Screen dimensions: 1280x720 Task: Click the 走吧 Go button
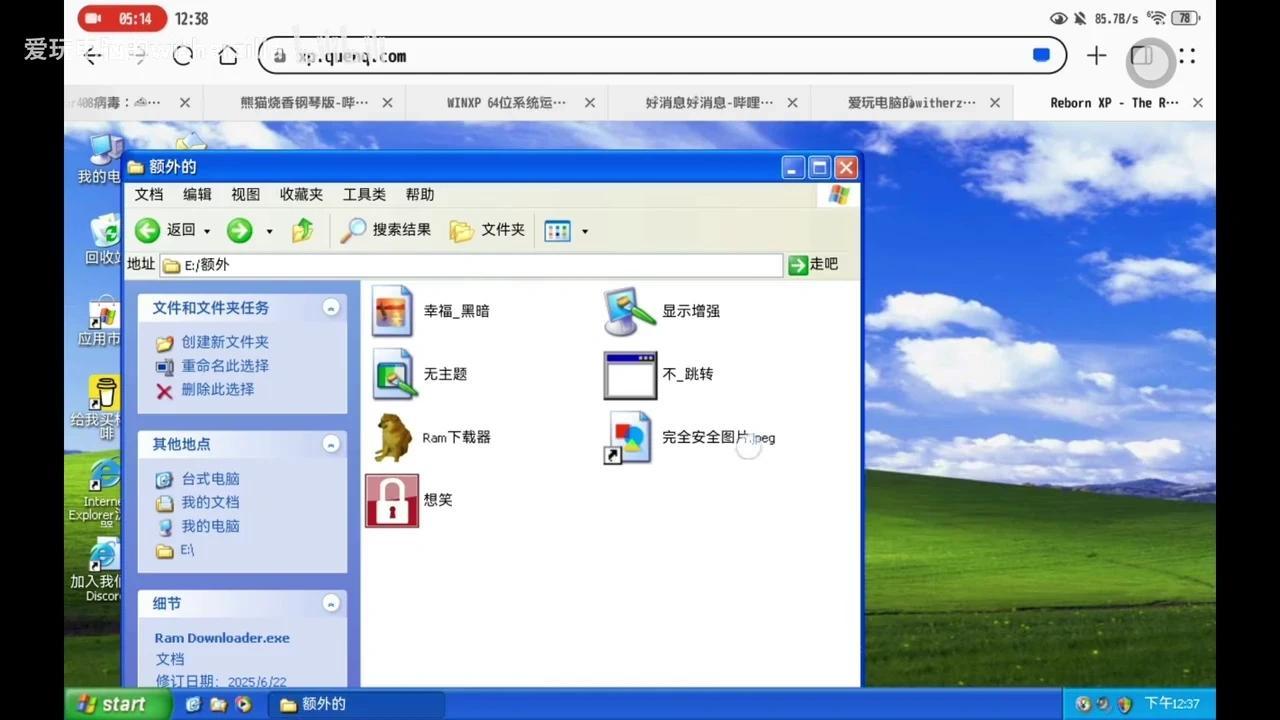coord(813,264)
